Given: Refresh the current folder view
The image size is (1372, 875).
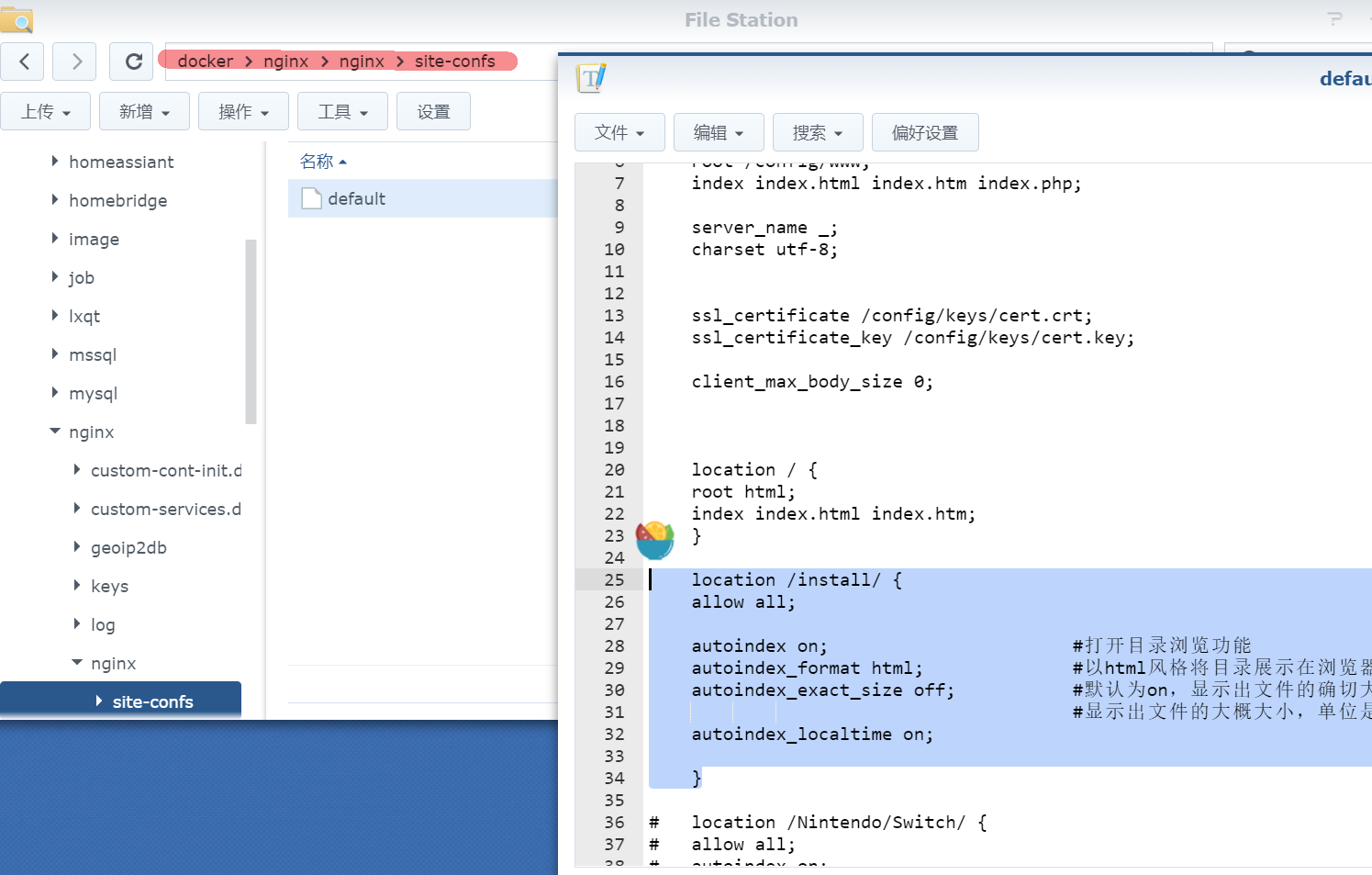Looking at the screenshot, I should 131,62.
